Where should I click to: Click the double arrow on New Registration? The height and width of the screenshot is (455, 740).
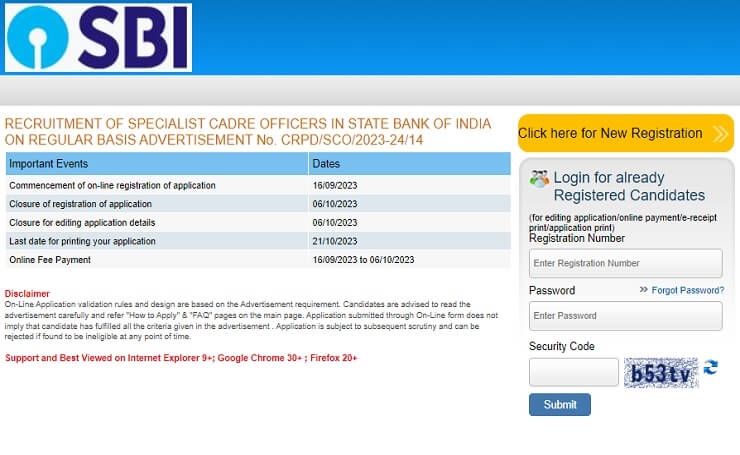tap(720, 134)
